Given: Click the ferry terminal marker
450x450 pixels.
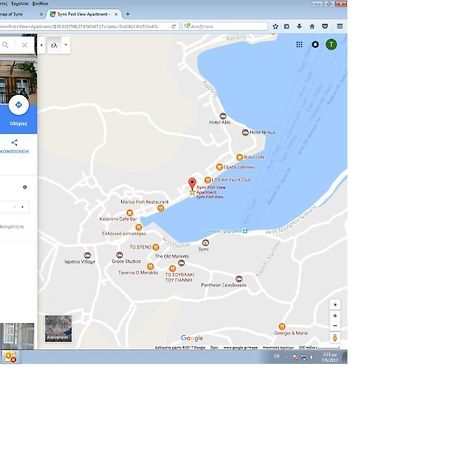Looking at the screenshot, I should 245,231.
